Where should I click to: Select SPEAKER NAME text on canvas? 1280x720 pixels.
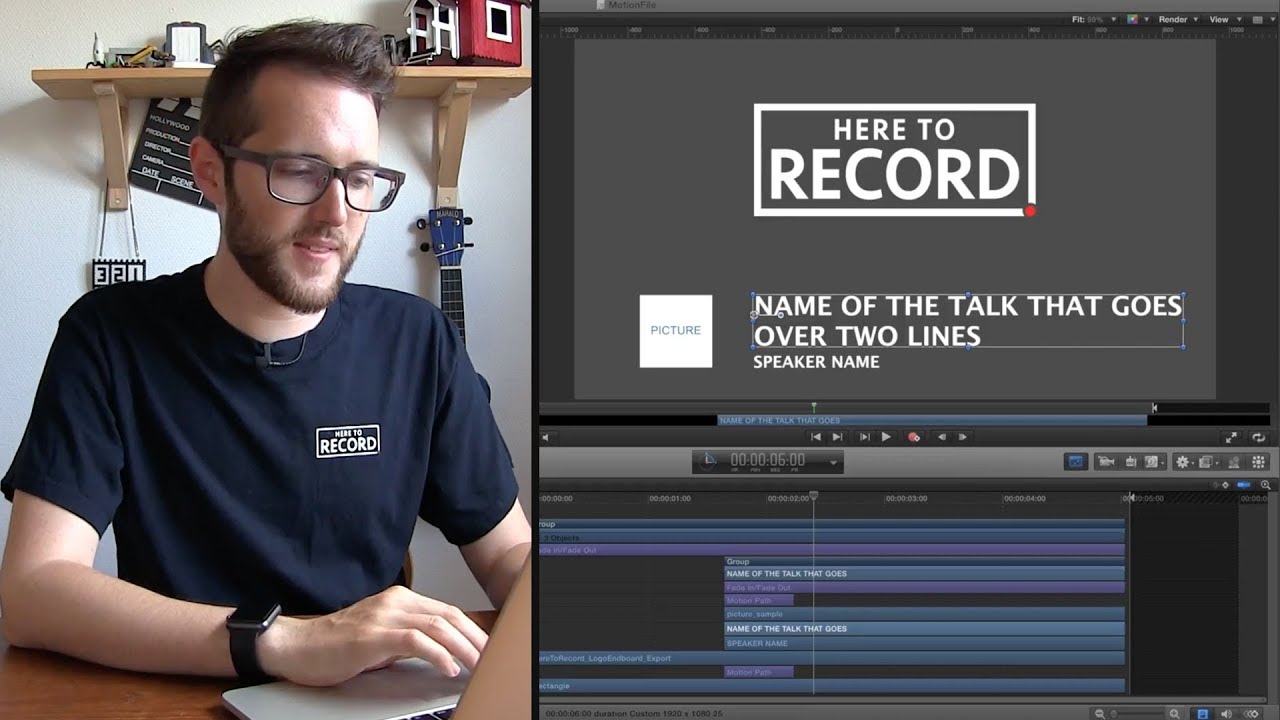(816, 362)
